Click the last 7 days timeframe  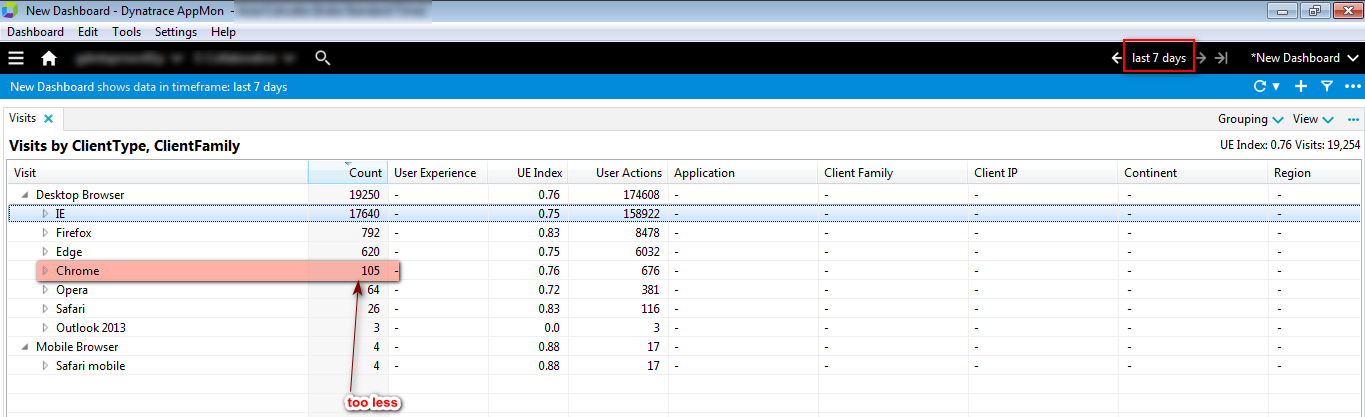coord(1159,58)
